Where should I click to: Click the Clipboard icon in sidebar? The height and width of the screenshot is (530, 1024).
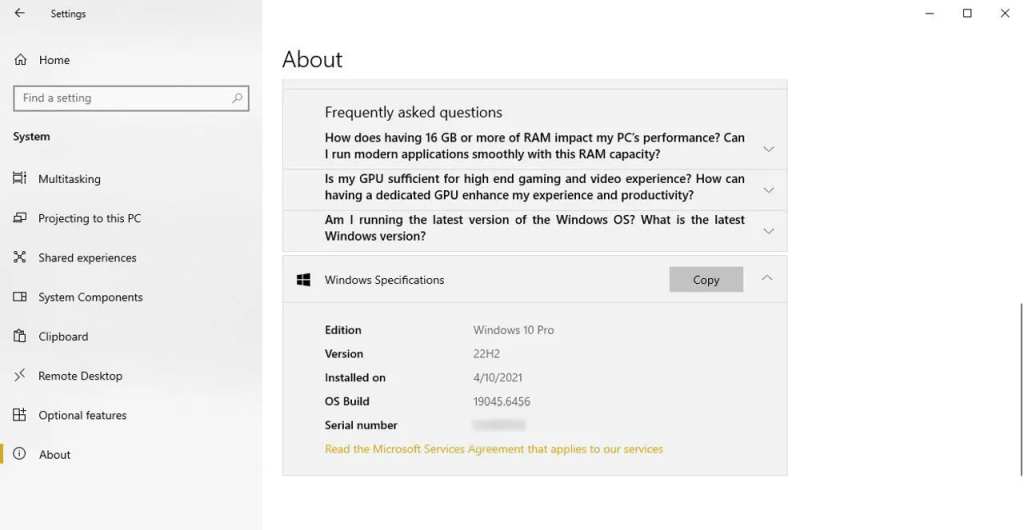point(20,337)
